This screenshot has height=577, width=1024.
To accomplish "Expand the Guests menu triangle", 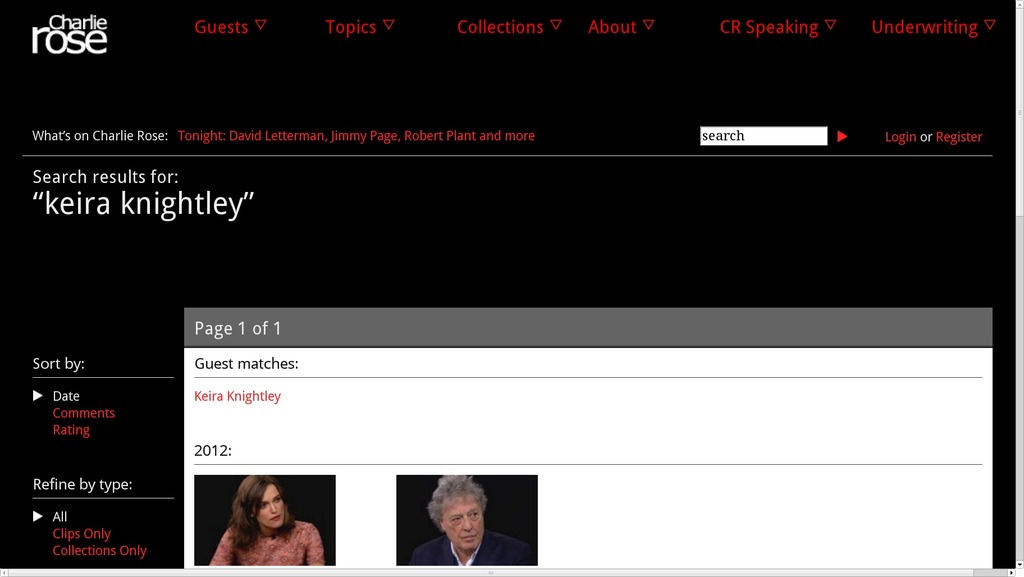I will click(x=261, y=25).
